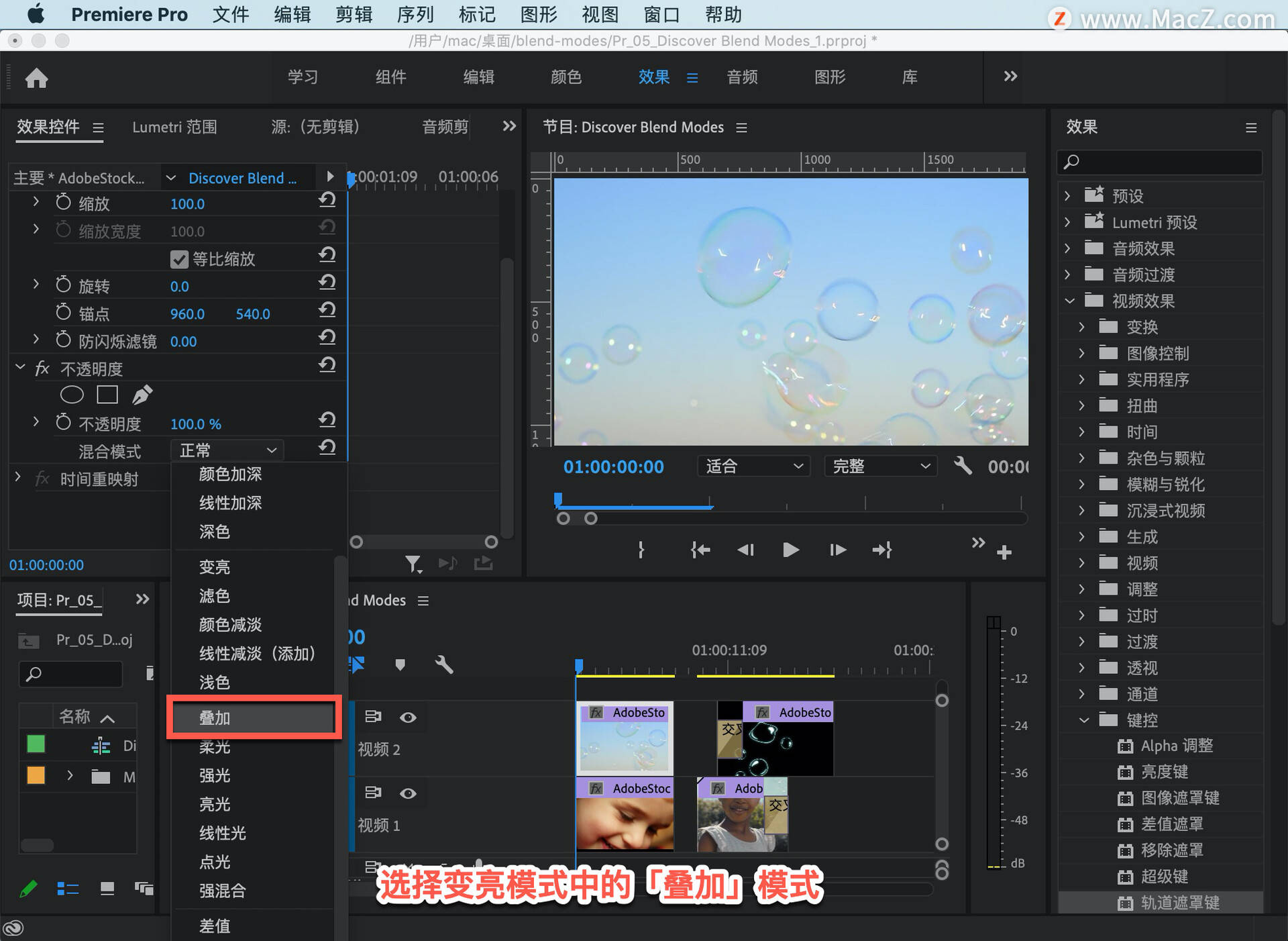The image size is (1288, 941).
Task: Open the Lumetri 范围 panel tab
Action: [174, 127]
